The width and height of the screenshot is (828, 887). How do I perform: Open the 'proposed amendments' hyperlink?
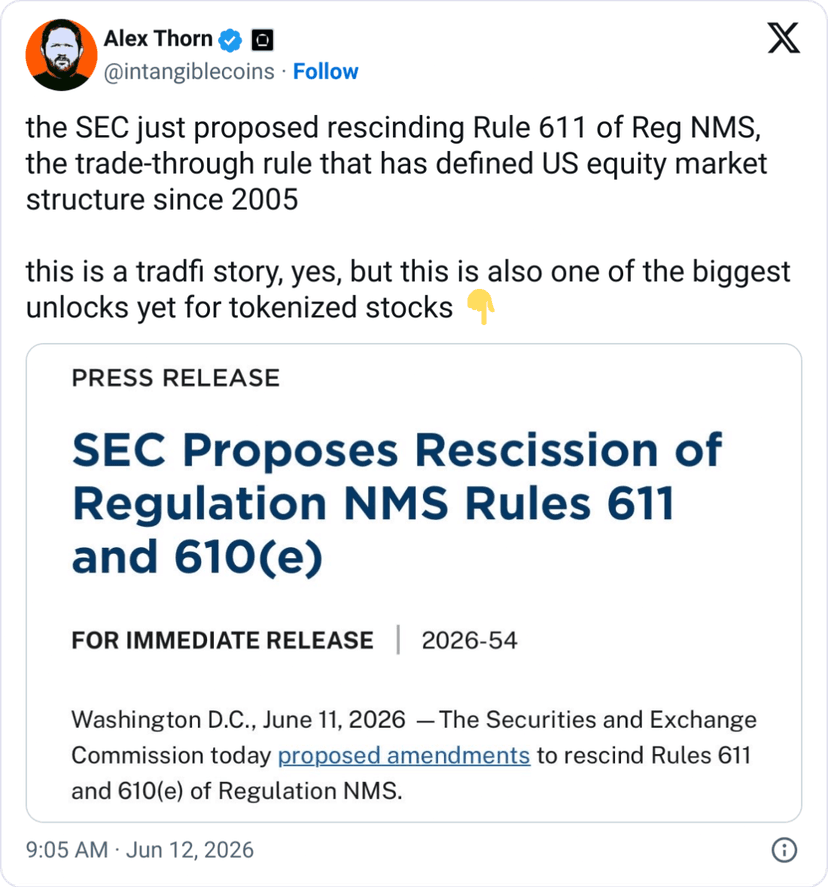pyautogui.click(x=404, y=755)
